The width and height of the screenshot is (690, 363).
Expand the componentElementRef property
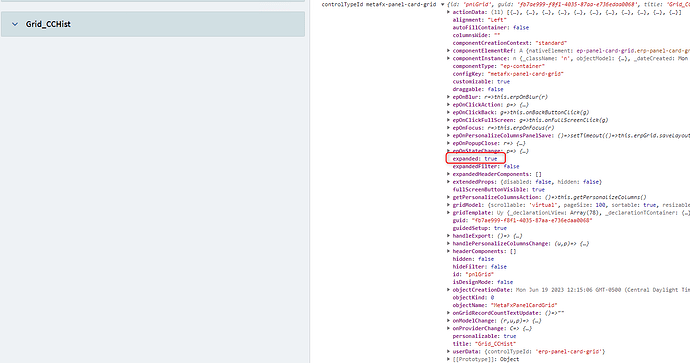click(448, 51)
